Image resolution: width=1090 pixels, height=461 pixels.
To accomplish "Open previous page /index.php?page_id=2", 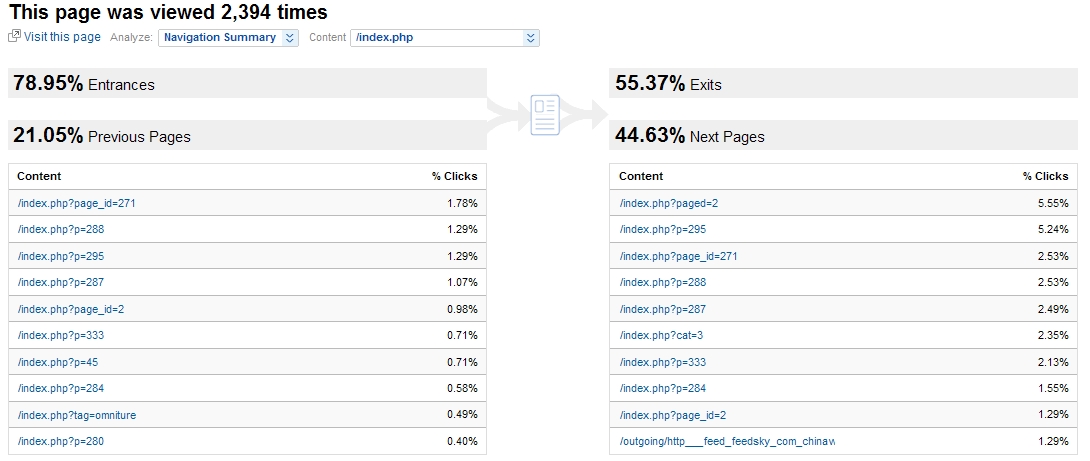I will click(70, 309).
